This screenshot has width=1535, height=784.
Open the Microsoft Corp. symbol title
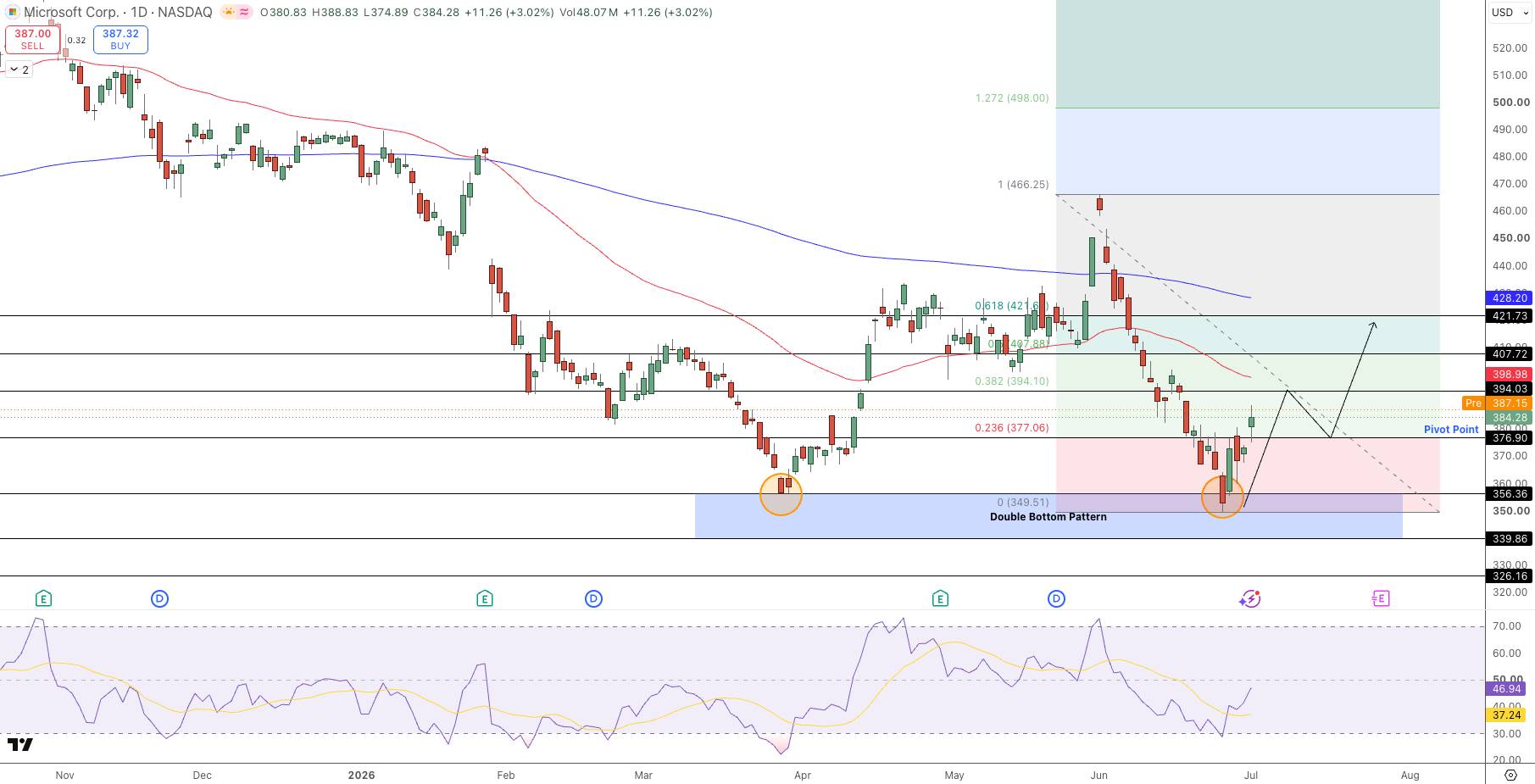(x=72, y=12)
